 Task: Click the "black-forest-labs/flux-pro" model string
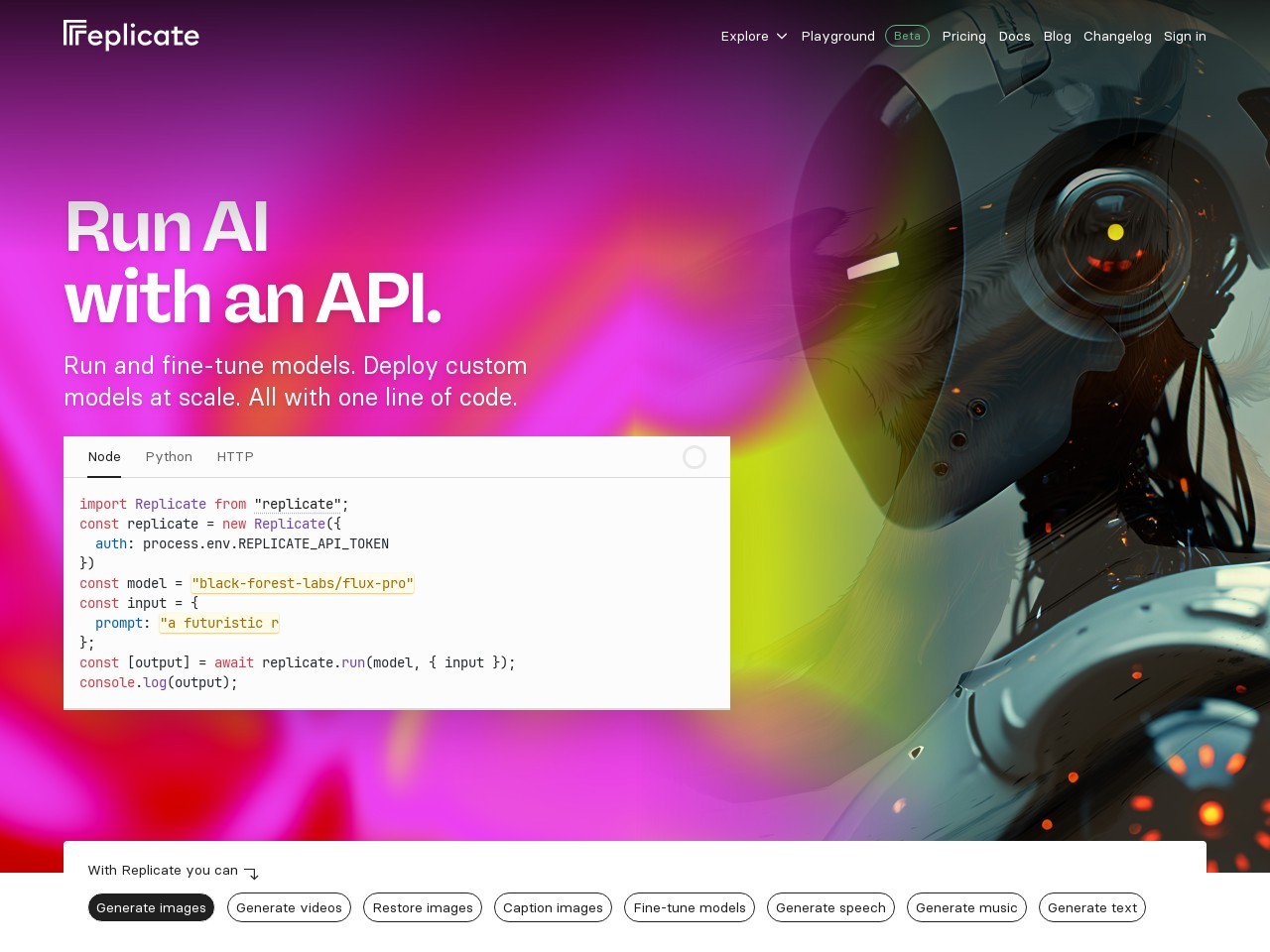pos(303,584)
